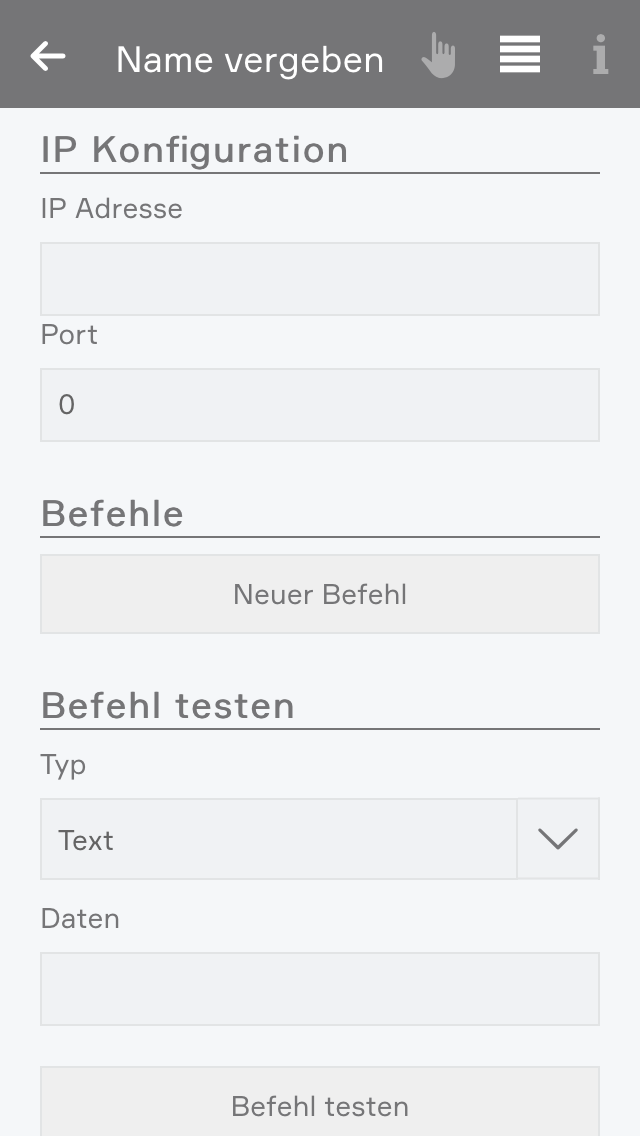Show info via the i icon
This screenshot has width=640, height=1136.
tap(600, 56)
